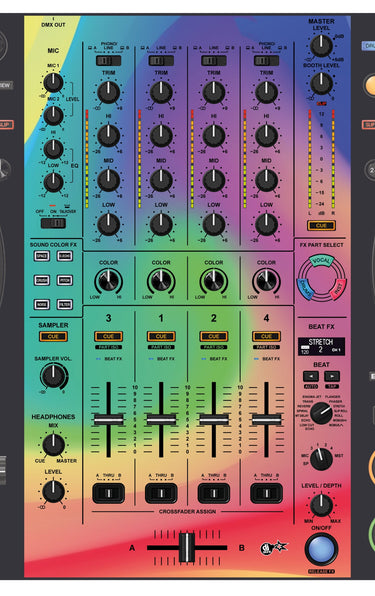
Task: Click the mic EQ HI knob
Action: pyautogui.click(x=53, y=149)
